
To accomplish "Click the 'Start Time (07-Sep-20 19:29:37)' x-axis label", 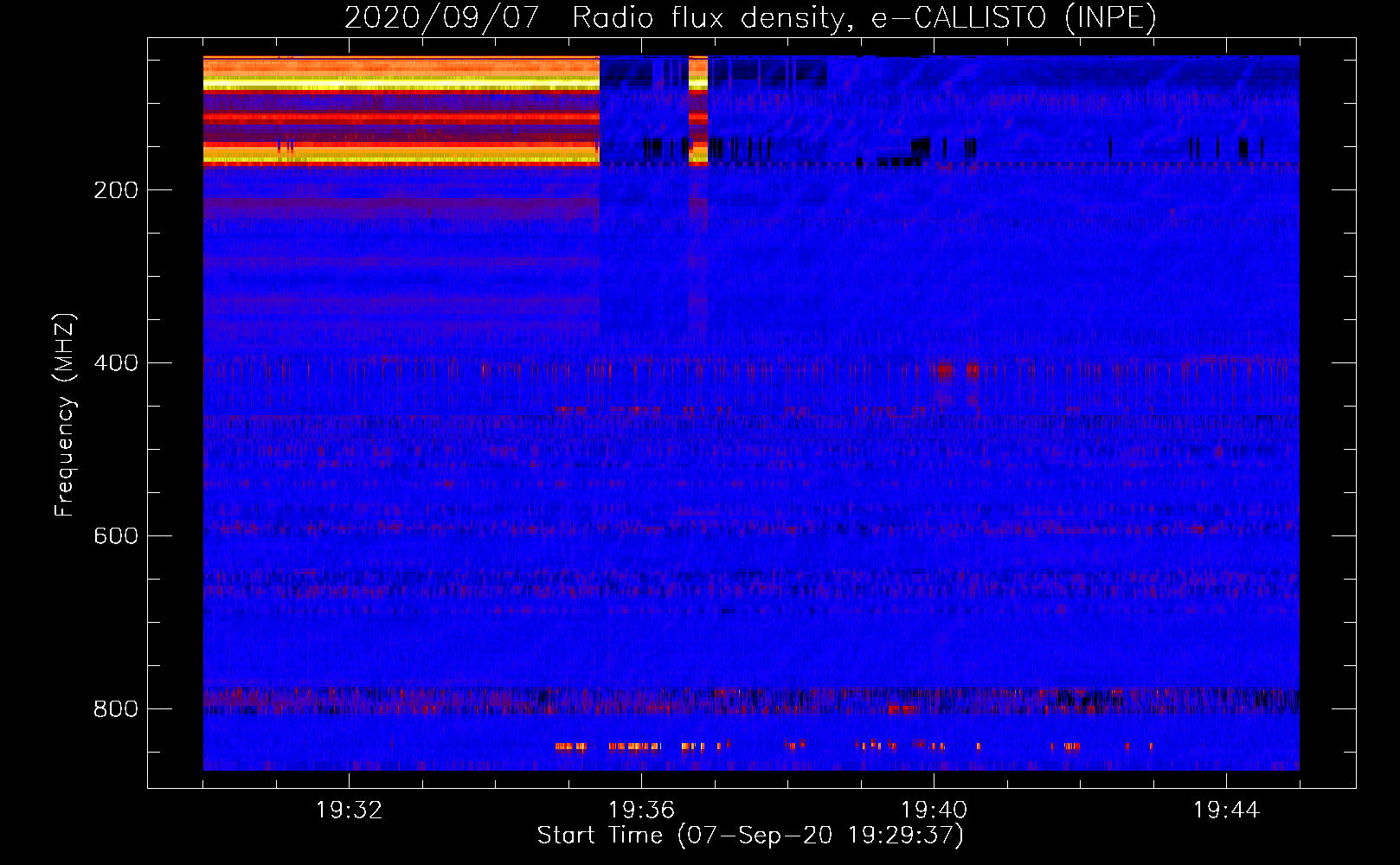I will [750, 836].
